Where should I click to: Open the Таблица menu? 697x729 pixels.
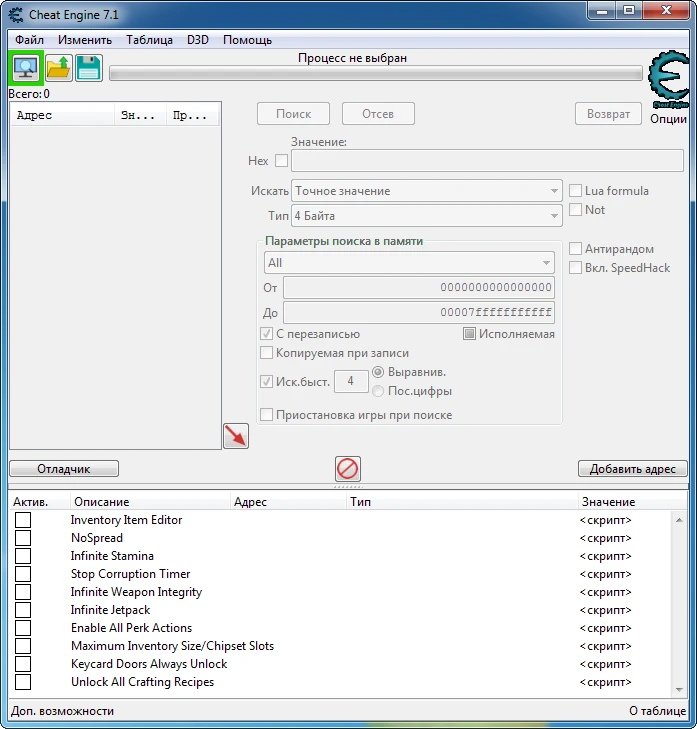[x=149, y=40]
